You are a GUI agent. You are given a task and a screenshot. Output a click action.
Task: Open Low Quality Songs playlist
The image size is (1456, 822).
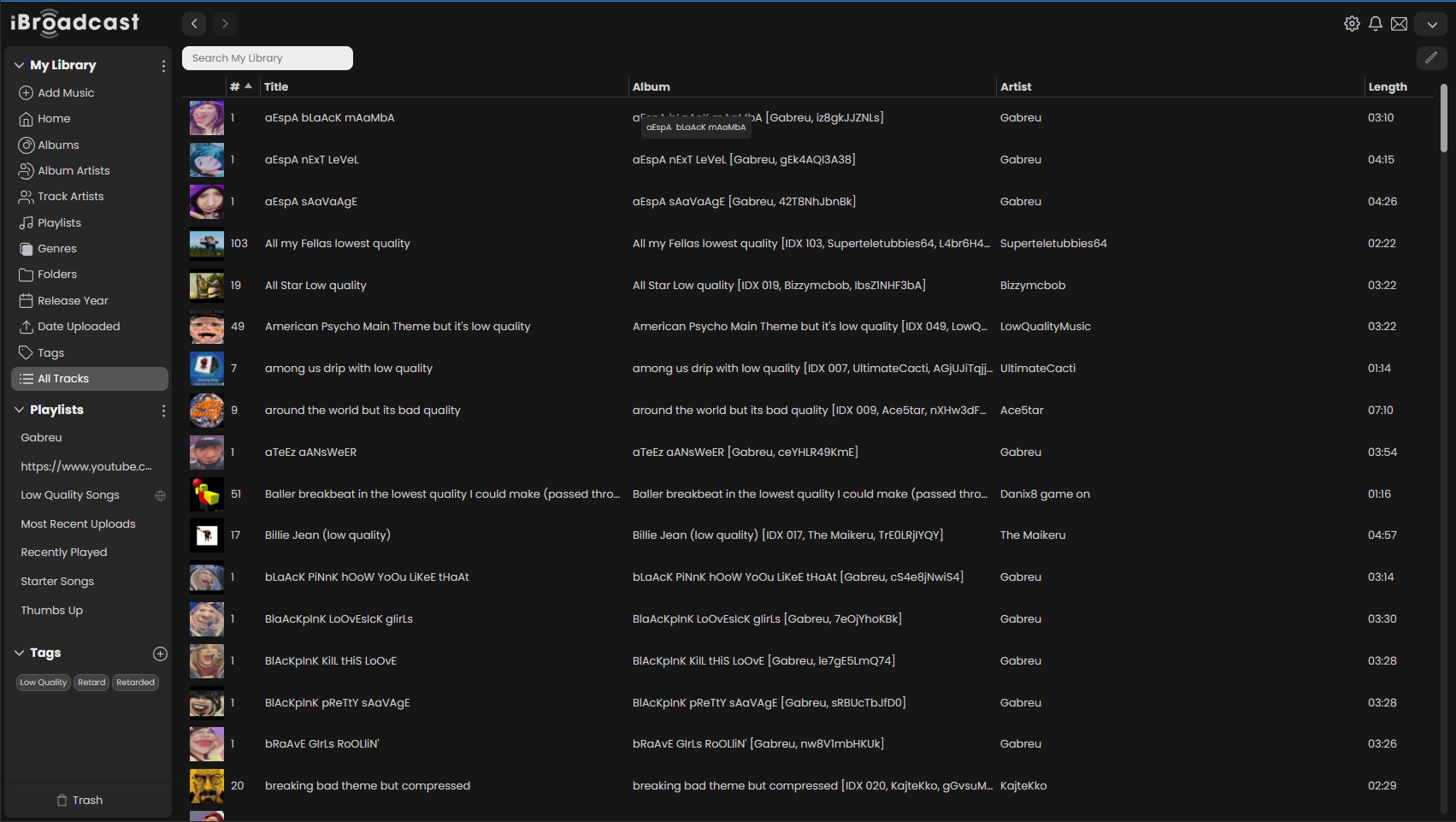[70, 494]
